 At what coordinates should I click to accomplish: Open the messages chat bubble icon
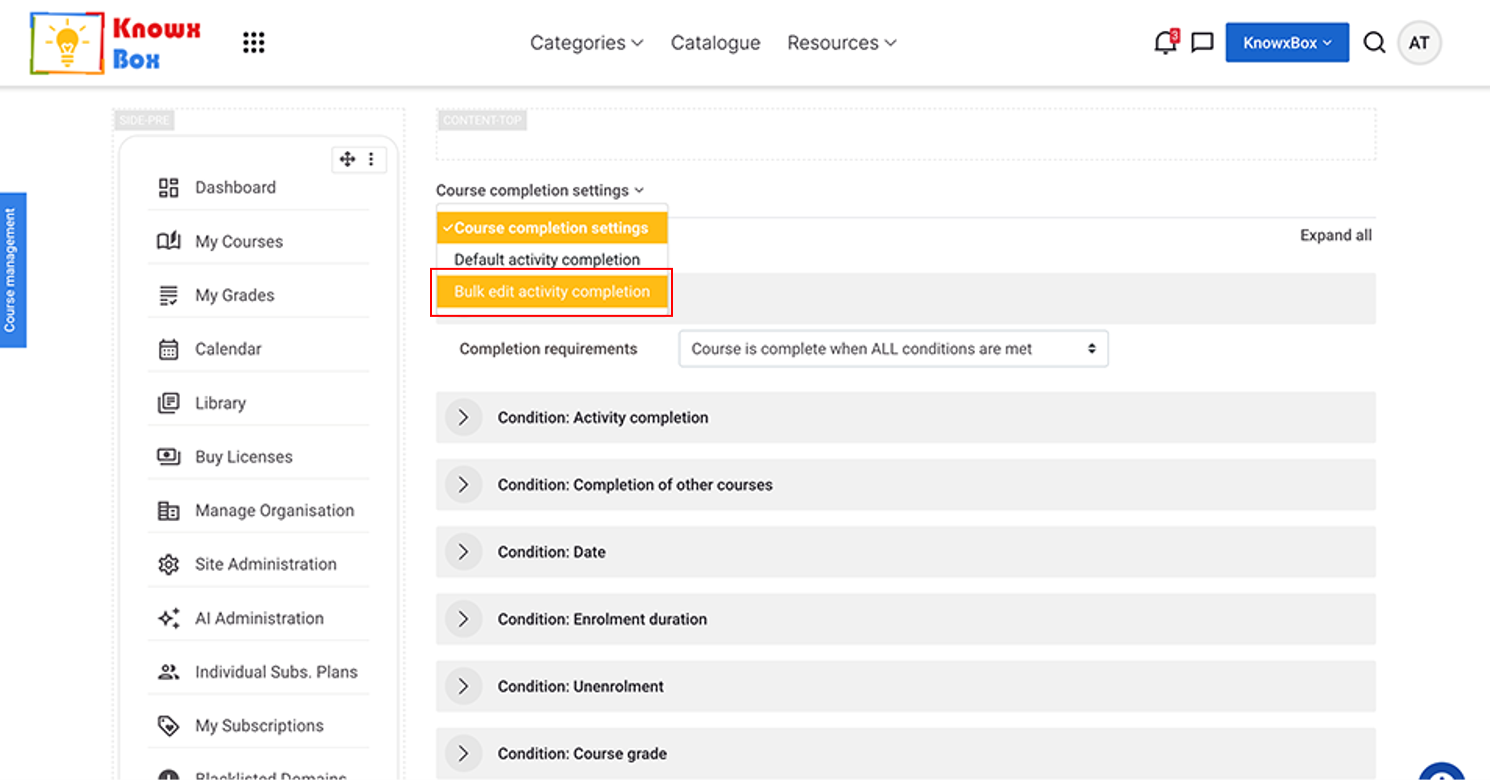(x=1203, y=43)
